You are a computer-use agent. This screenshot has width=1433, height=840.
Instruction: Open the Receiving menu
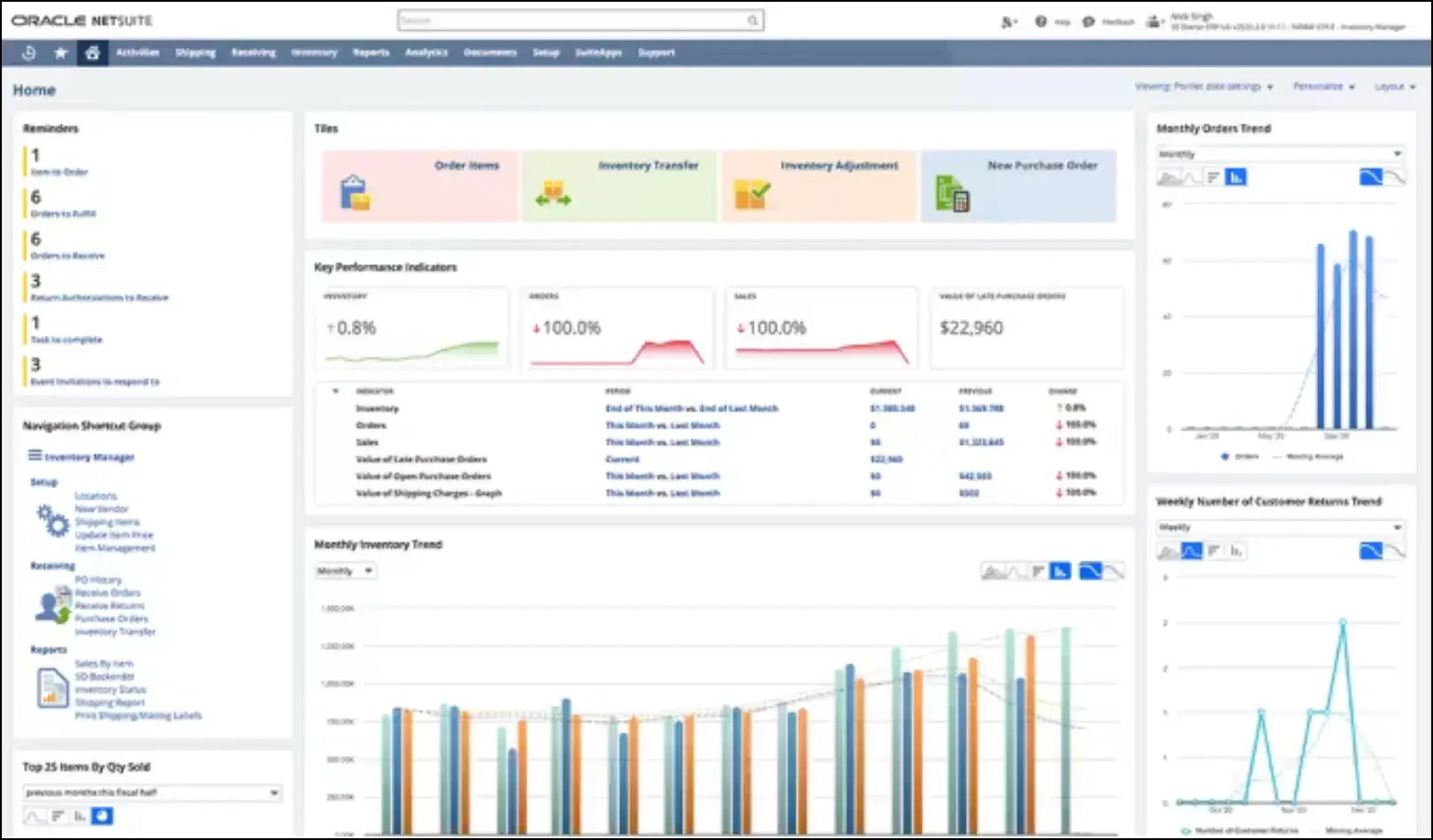coord(254,53)
